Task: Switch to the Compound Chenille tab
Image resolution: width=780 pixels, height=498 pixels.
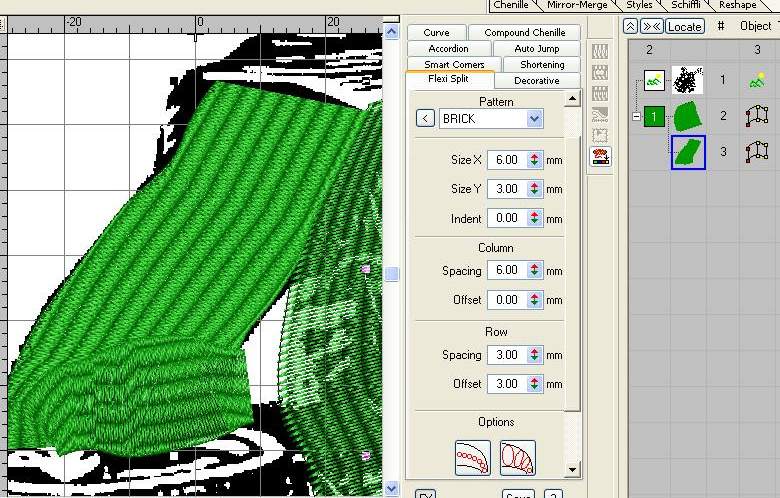Action: pyautogui.click(x=525, y=32)
